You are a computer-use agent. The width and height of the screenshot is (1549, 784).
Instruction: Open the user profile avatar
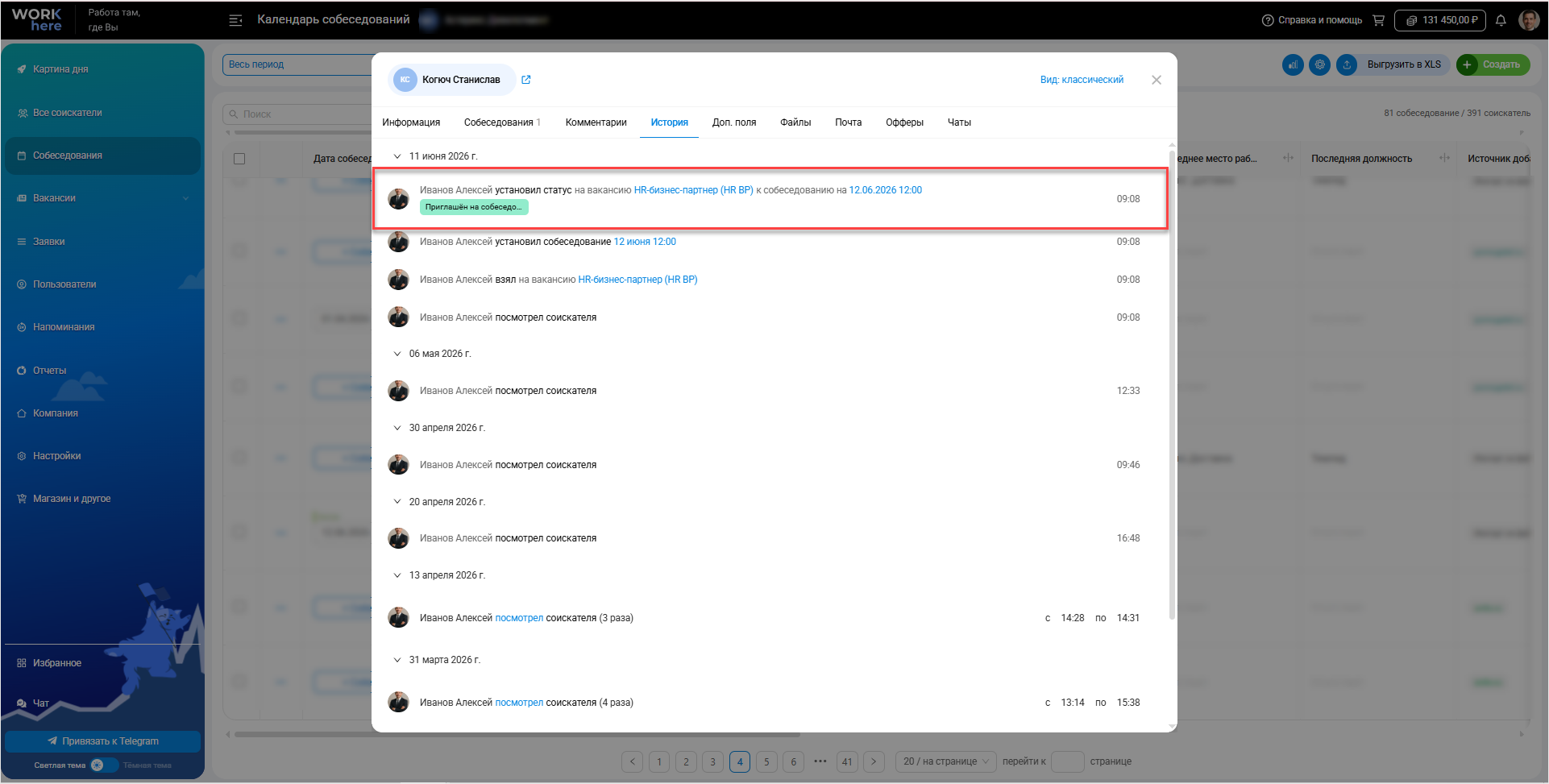(1529, 20)
